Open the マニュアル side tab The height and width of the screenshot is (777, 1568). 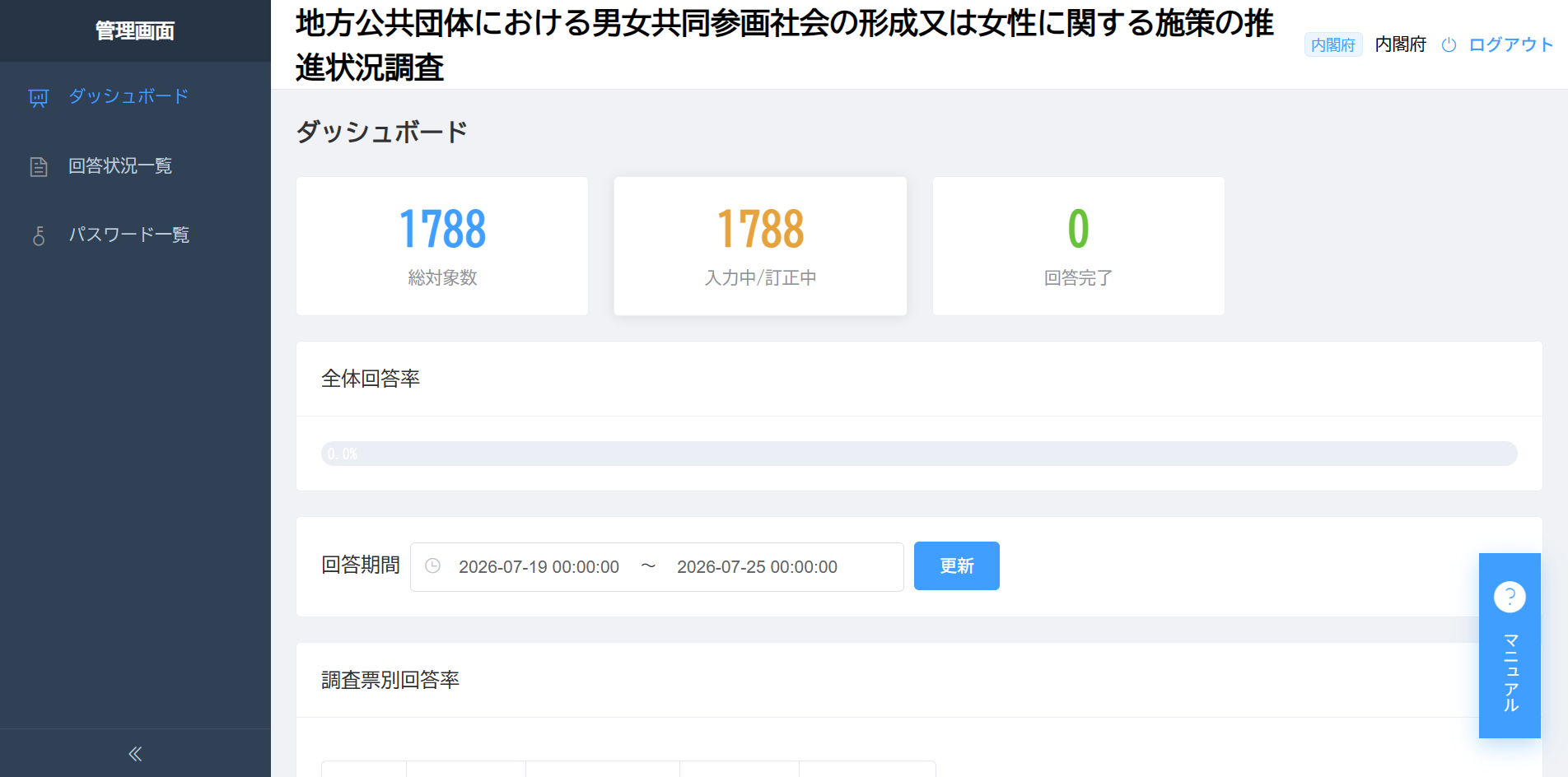1510,646
